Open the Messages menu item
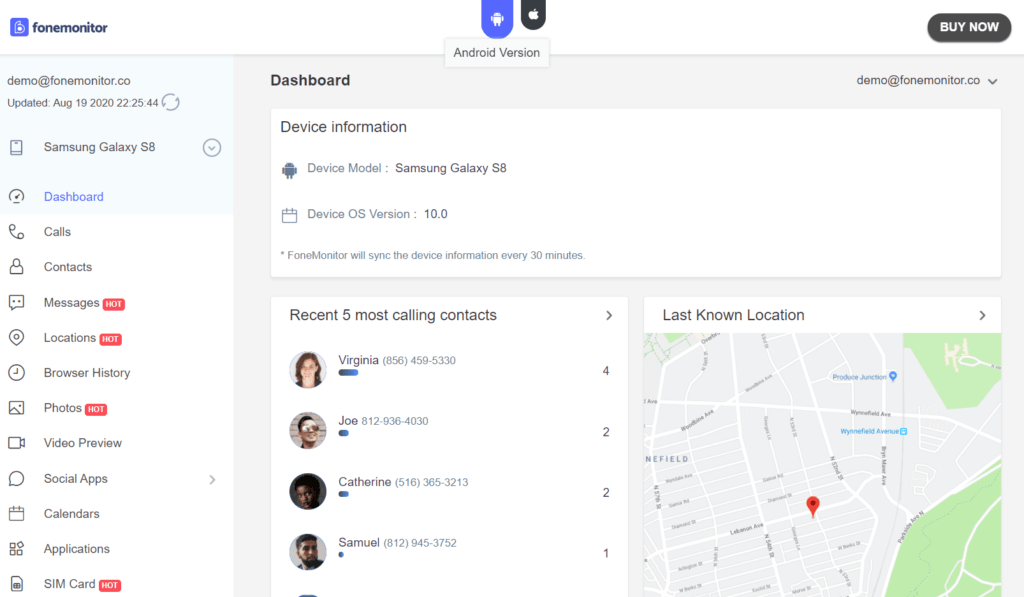The height and width of the screenshot is (597, 1024). coord(71,302)
